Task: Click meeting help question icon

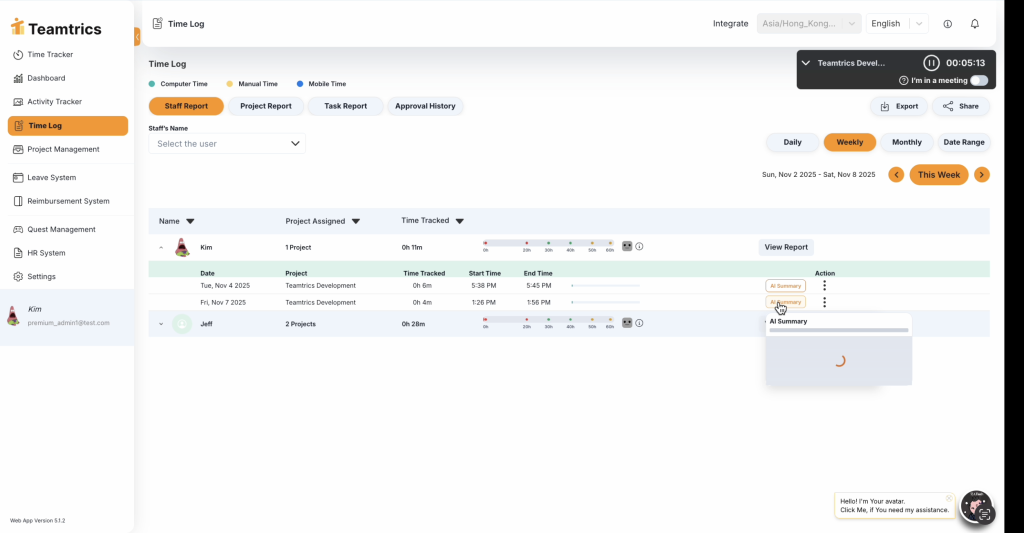Action: point(903,80)
